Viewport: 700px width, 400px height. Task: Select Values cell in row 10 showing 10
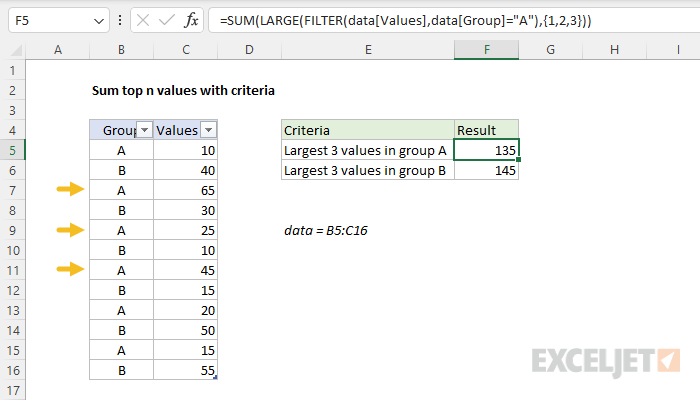[x=186, y=250]
